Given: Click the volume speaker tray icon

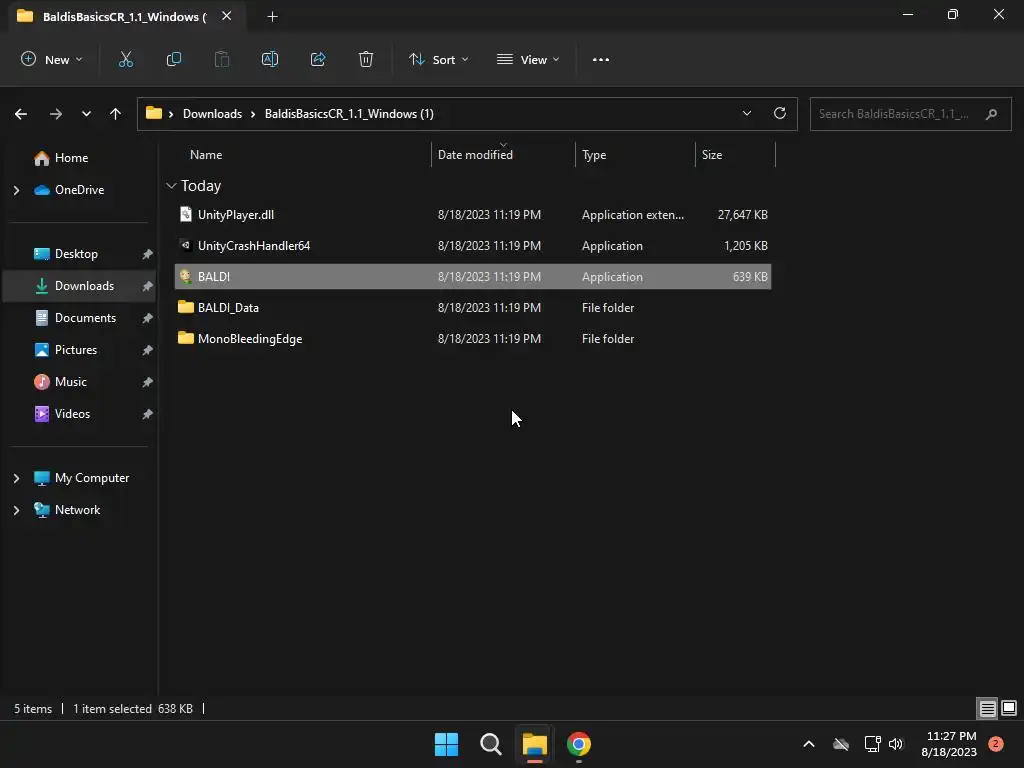Looking at the screenshot, I should tap(895, 744).
